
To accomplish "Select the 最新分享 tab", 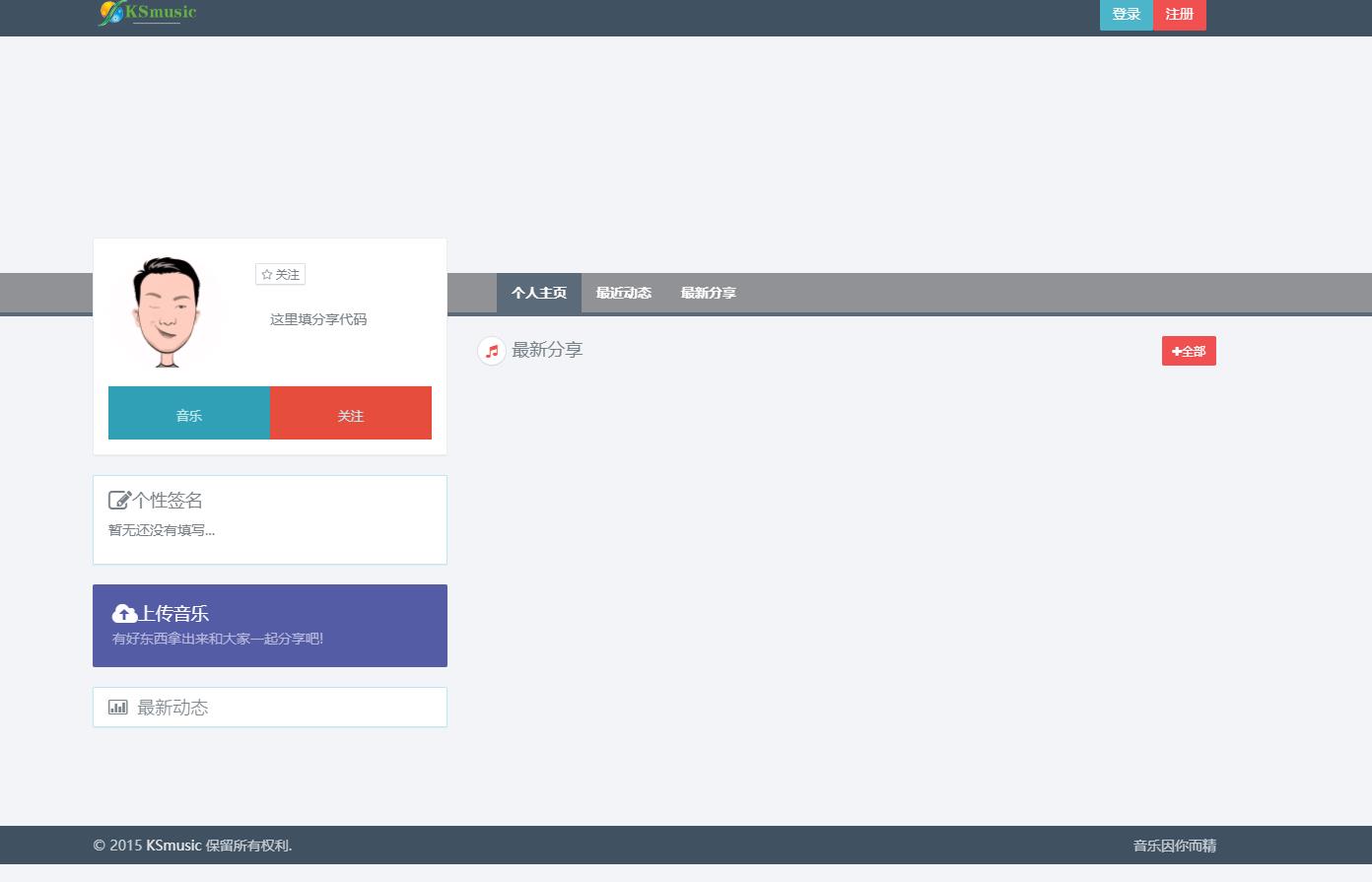I will click(708, 293).
